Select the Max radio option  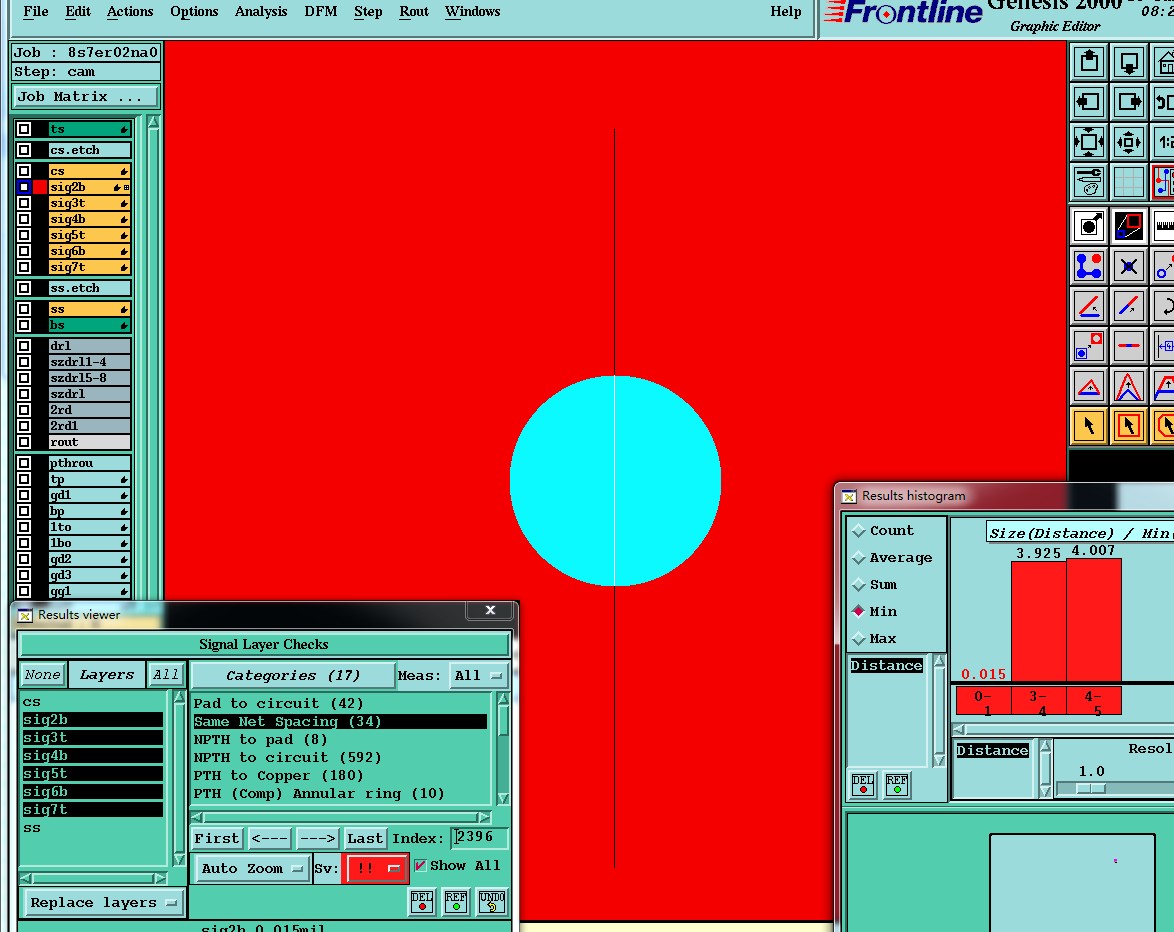[859, 639]
